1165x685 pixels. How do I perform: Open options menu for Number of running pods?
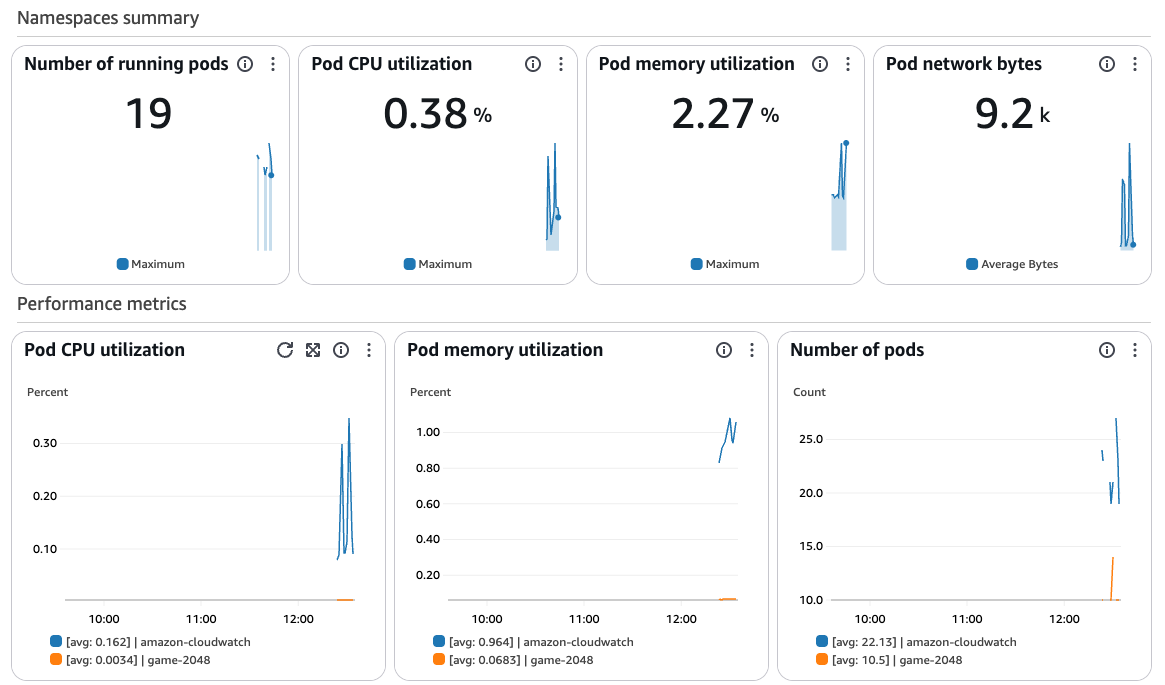click(273, 64)
